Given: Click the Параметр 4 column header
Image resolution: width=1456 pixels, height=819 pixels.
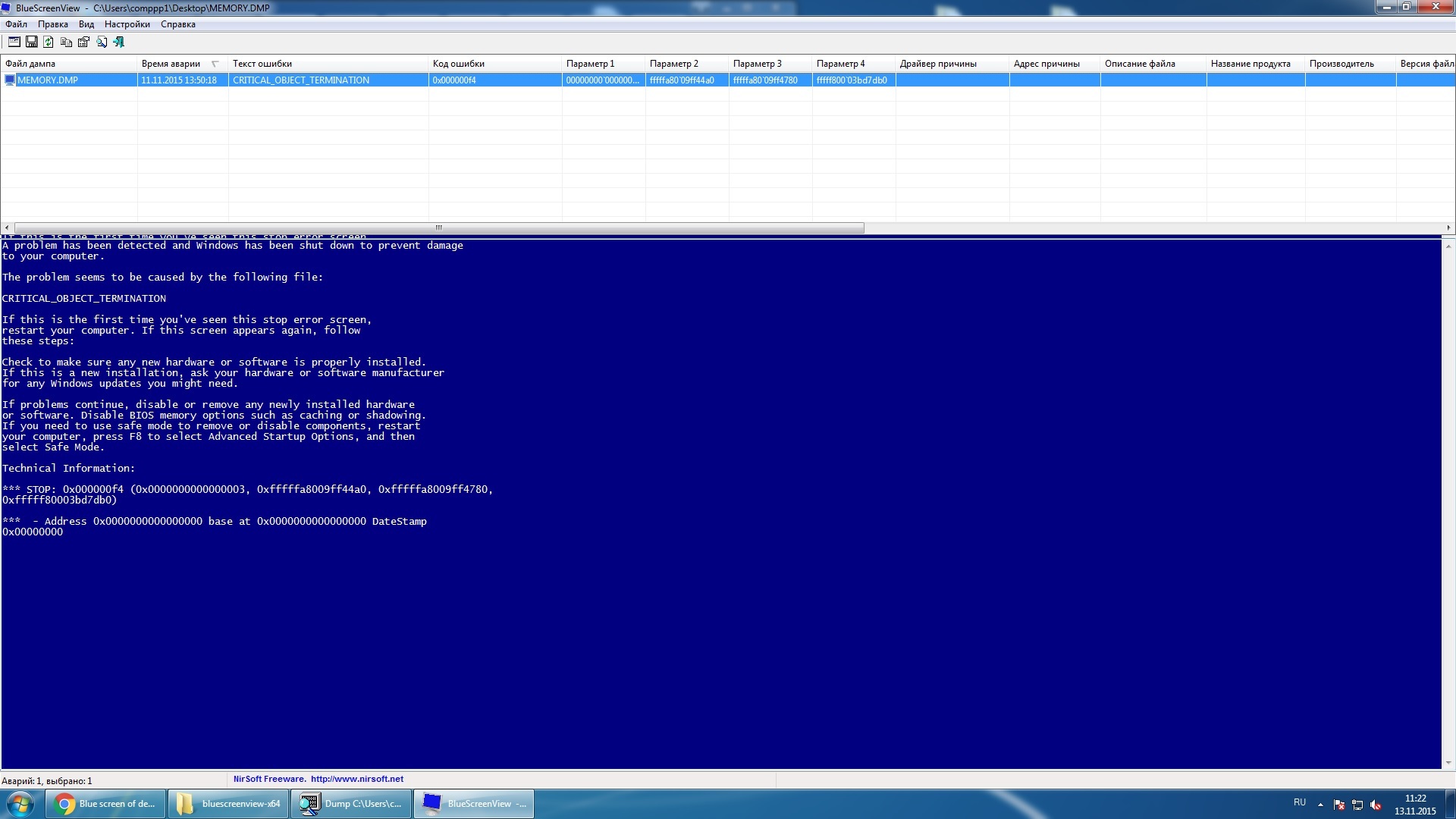Looking at the screenshot, I should point(853,64).
